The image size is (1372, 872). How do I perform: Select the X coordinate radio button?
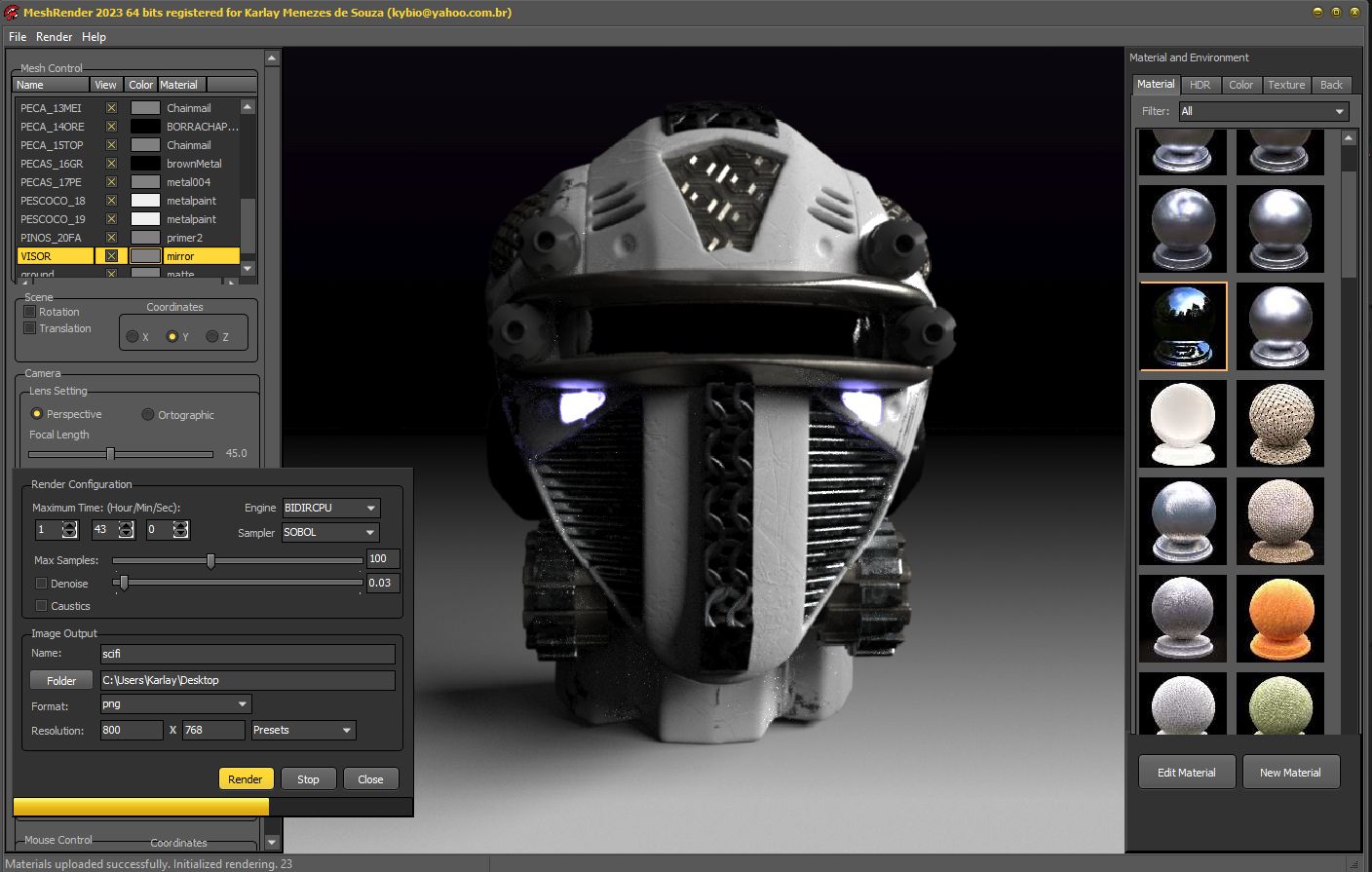click(133, 336)
